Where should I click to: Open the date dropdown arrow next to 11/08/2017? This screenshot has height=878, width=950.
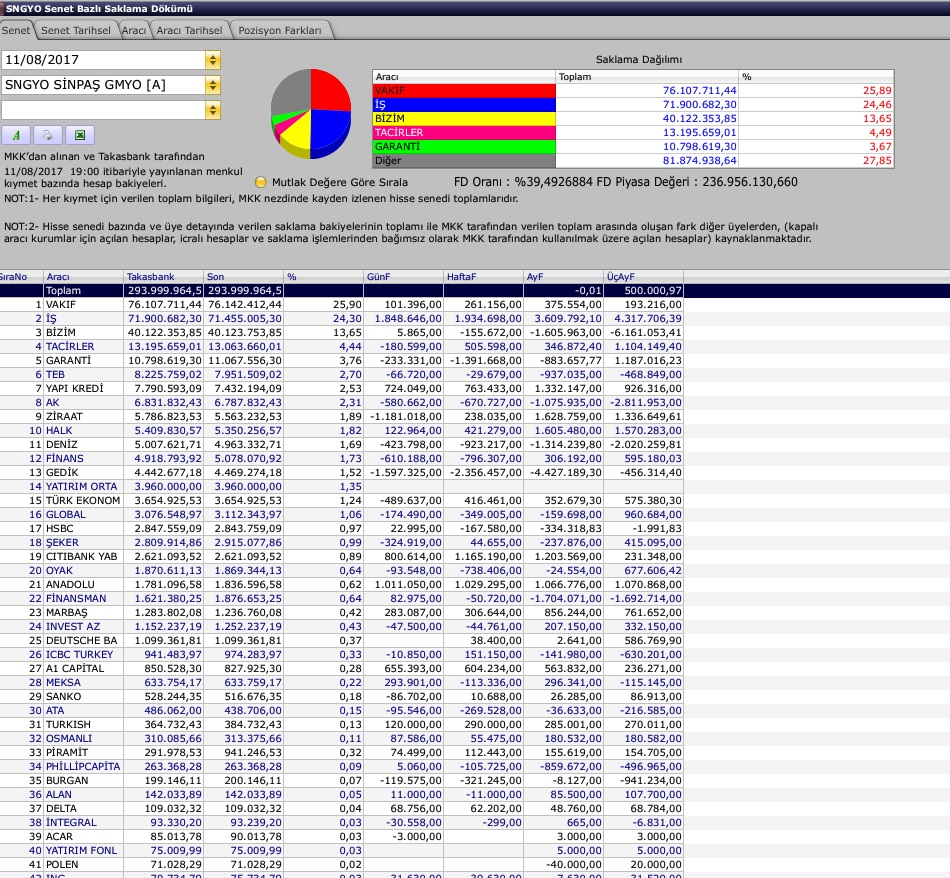(x=213, y=60)
